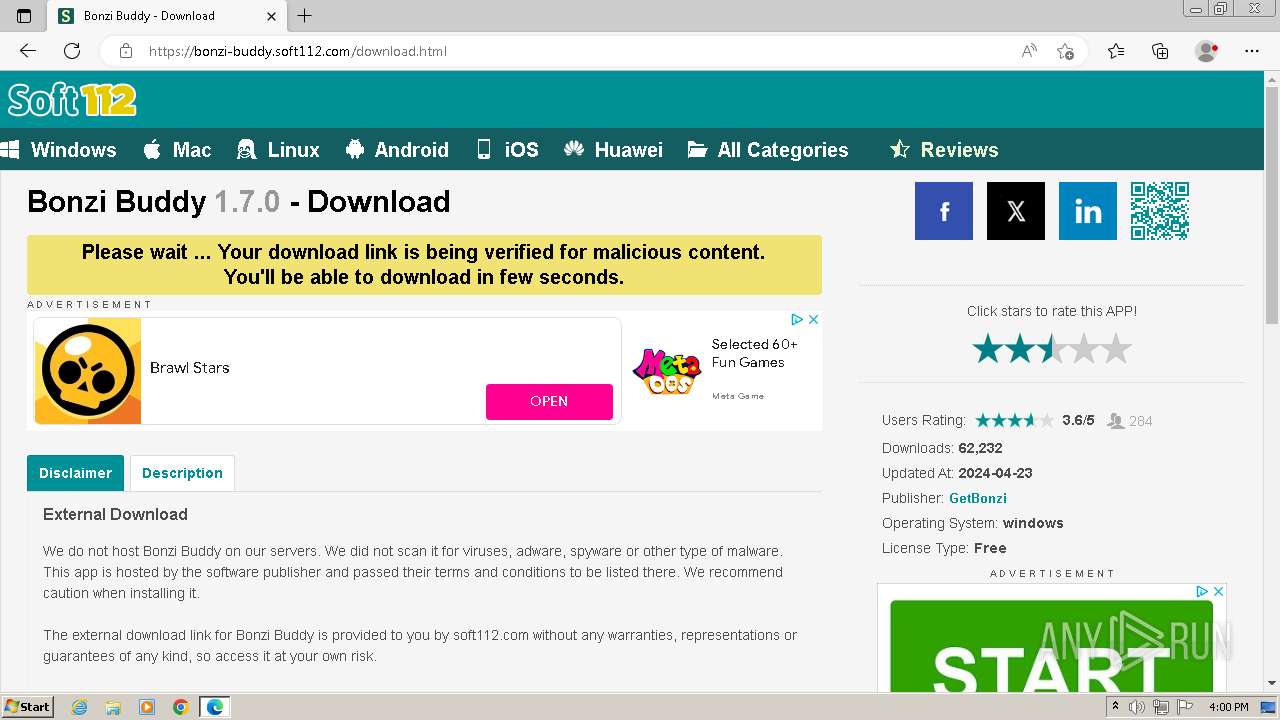Image resolution: width=1280 pixels, height=720 pixels.
Task: Open Selected 60+ Fun Games ad
Action: [755, 353]
